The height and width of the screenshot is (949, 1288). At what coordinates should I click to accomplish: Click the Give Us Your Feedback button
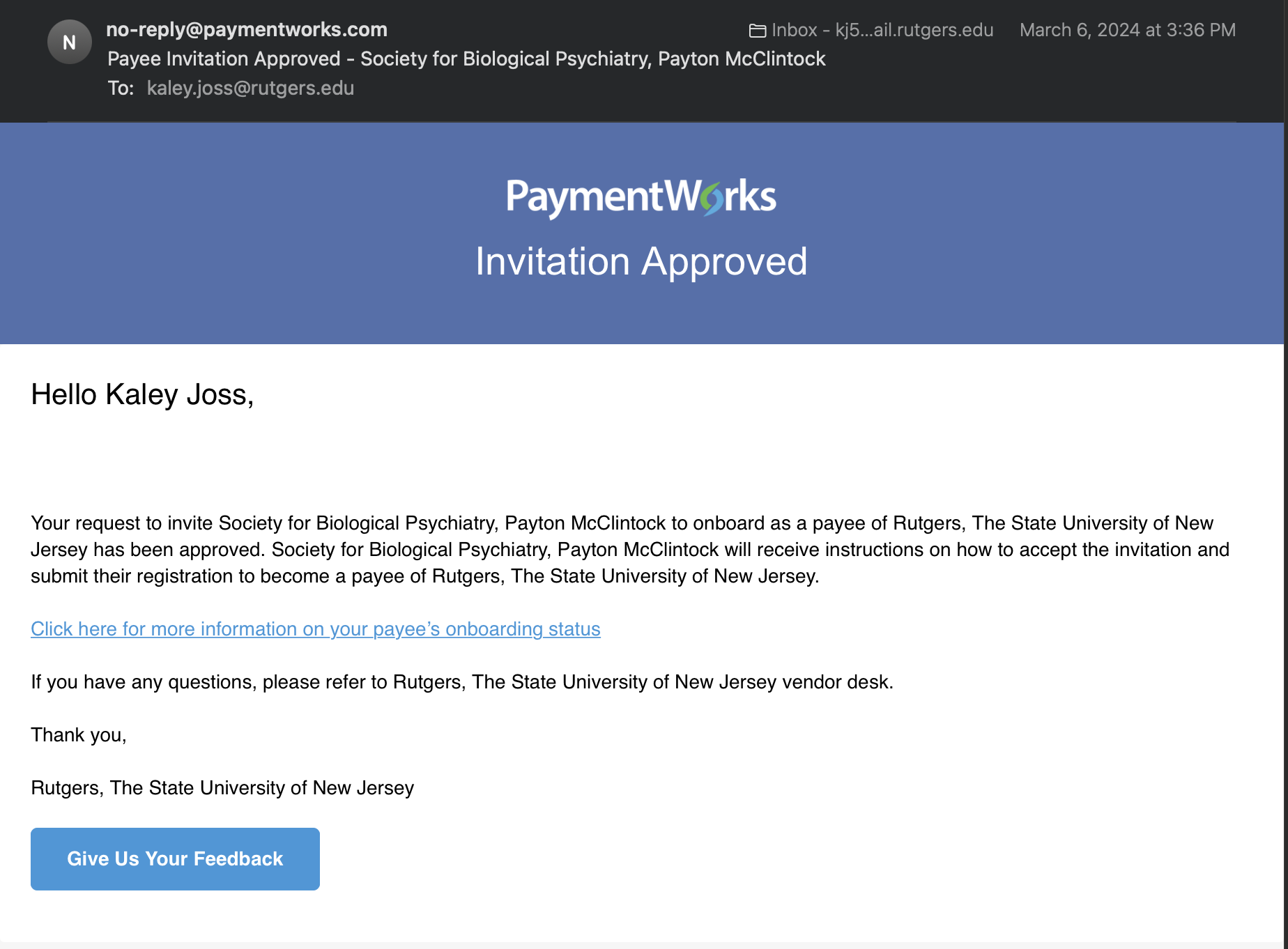click(x=175, y=859)
